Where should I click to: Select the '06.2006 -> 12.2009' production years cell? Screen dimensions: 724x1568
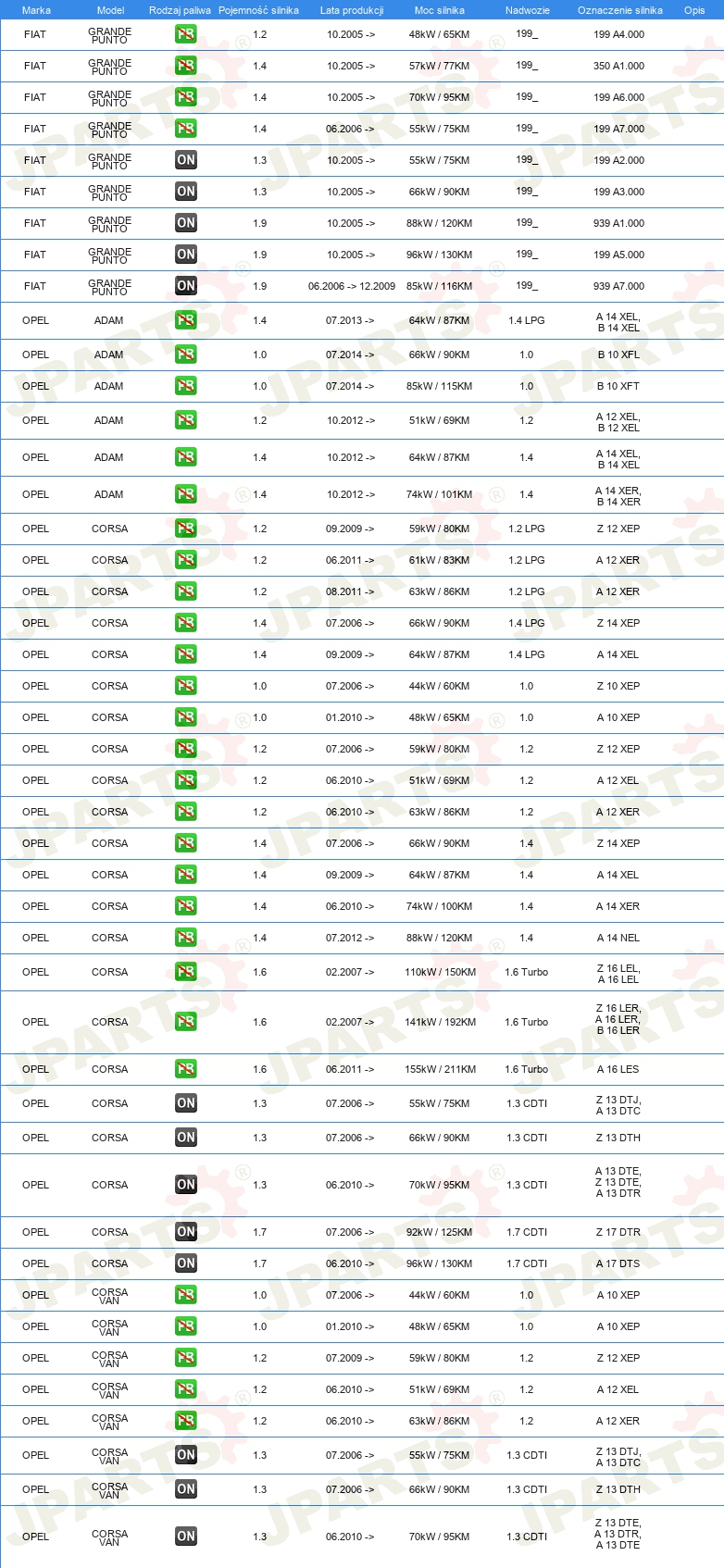coord(352,286)
